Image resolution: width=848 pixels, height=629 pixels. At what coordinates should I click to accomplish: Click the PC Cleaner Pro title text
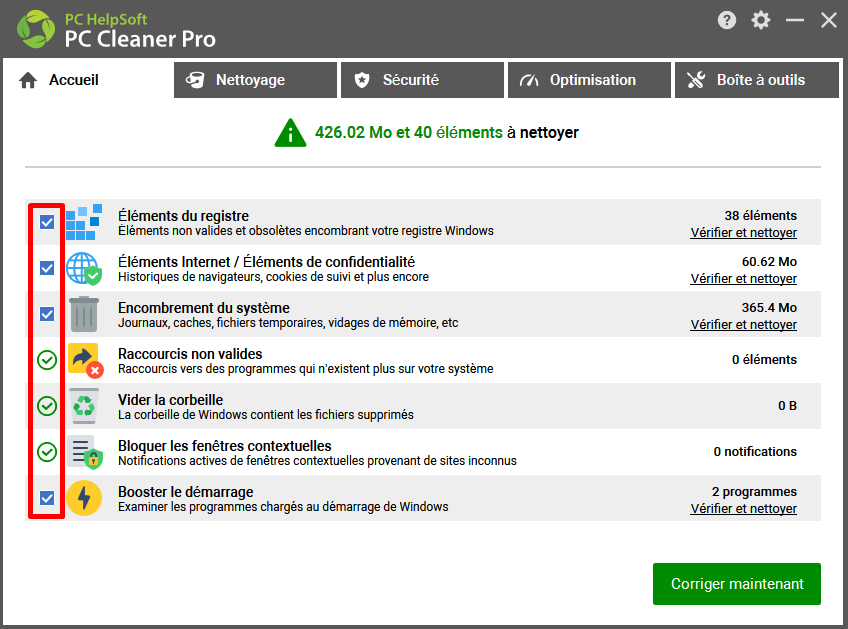point(140,39)
